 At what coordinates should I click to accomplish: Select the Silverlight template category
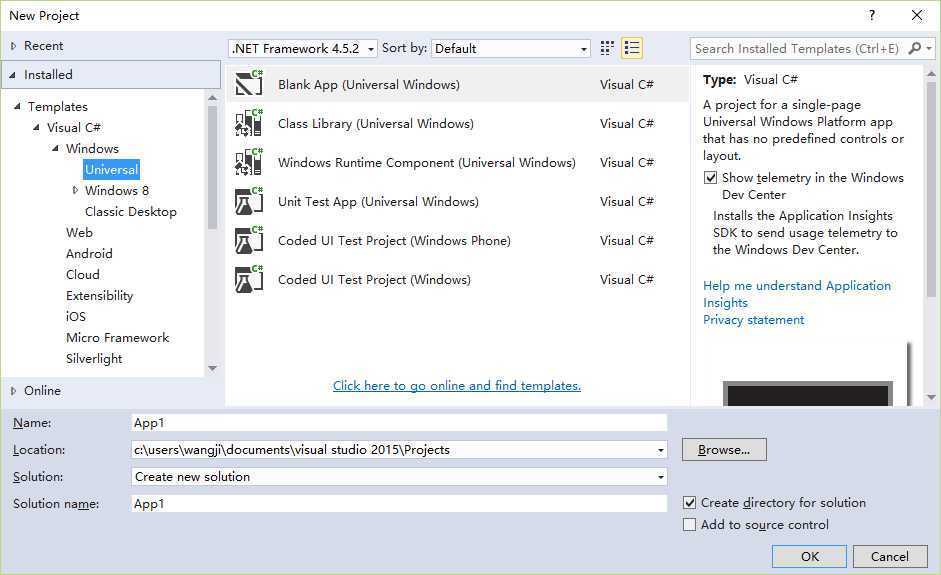(94, 358)
